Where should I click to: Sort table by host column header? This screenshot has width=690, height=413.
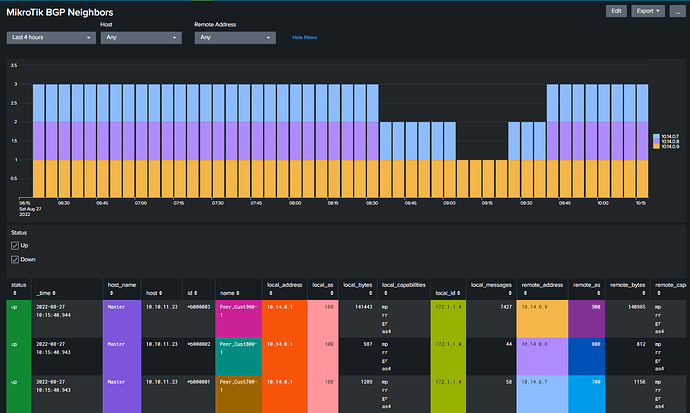pos(162,289)
